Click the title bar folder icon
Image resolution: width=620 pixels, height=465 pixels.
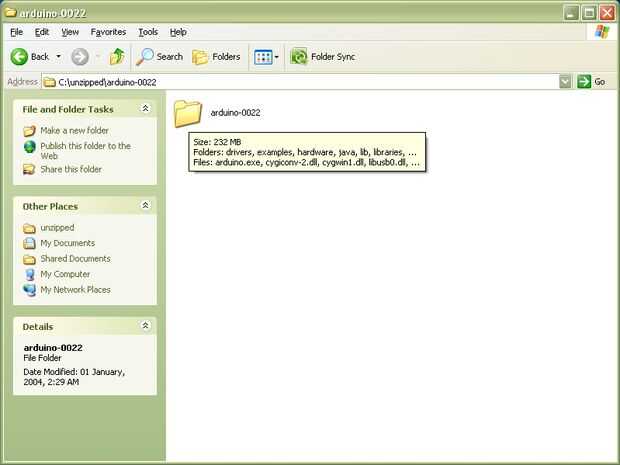click(x=10, y=12)
